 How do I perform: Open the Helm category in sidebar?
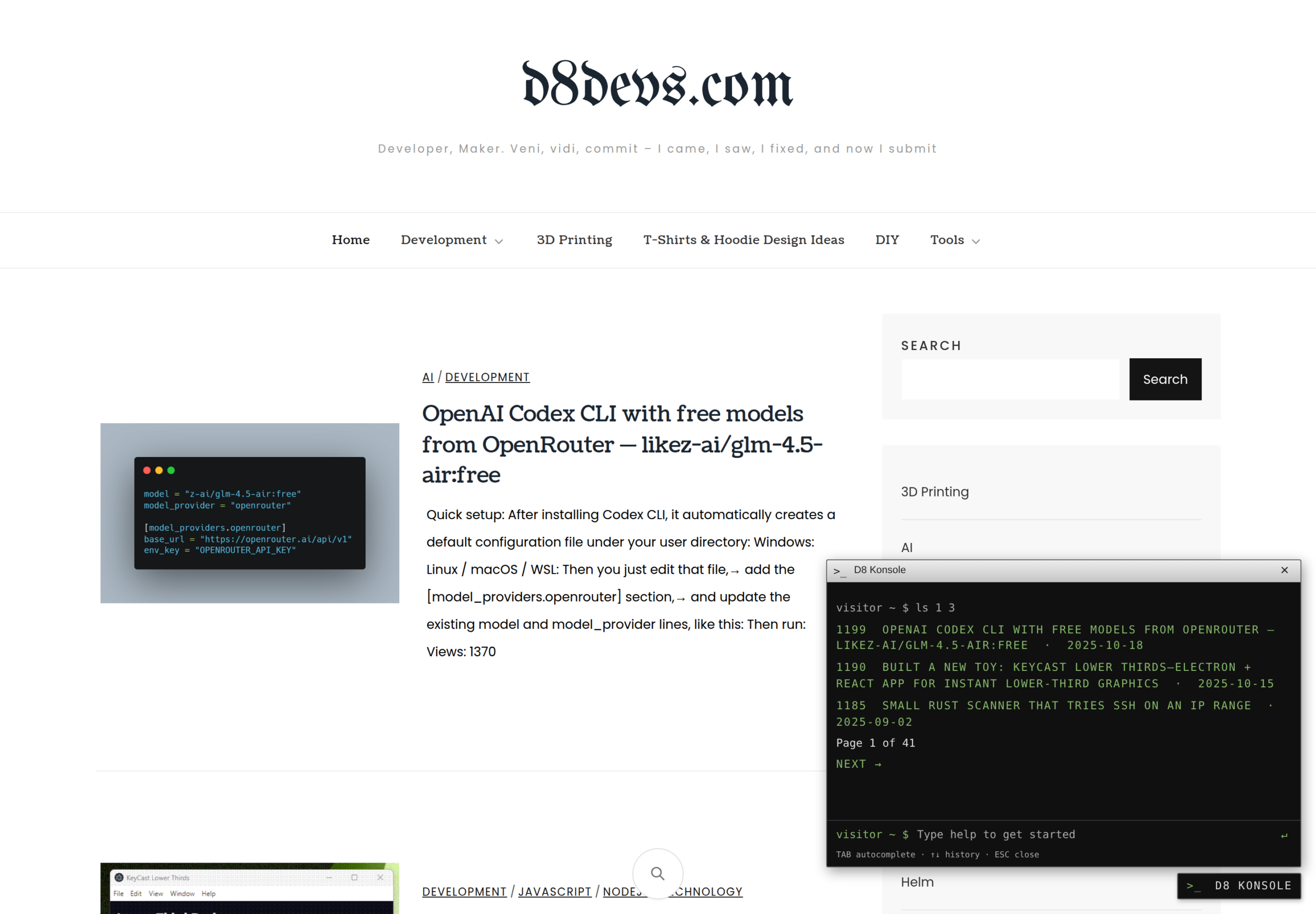click(x=917, y=883)
